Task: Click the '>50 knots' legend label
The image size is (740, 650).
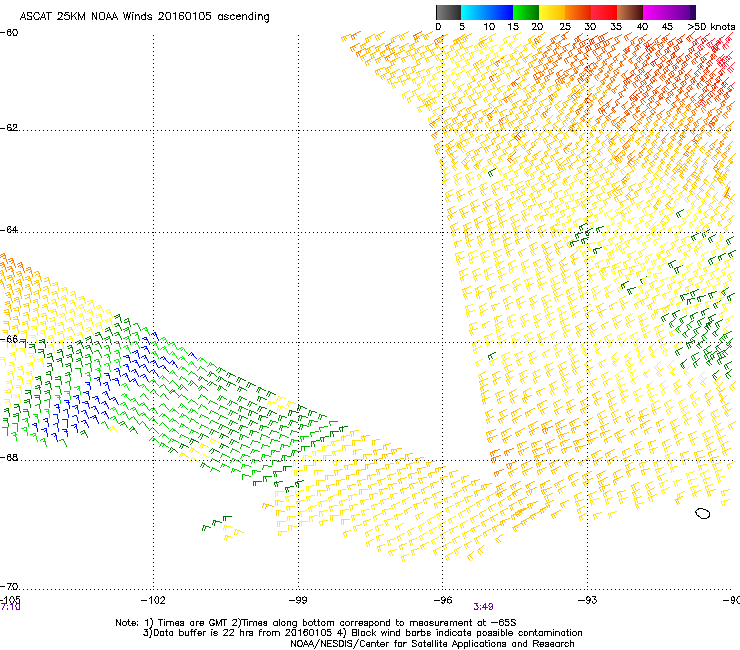Action: pyautogui.click(x=711, y=27)
